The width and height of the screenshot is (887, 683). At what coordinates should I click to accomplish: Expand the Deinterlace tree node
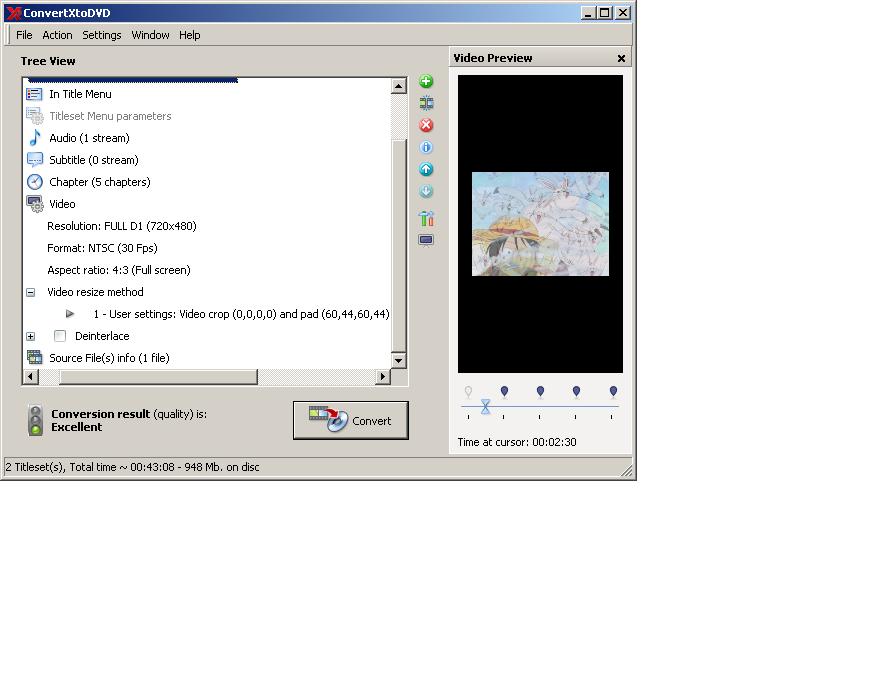(31, 336)
